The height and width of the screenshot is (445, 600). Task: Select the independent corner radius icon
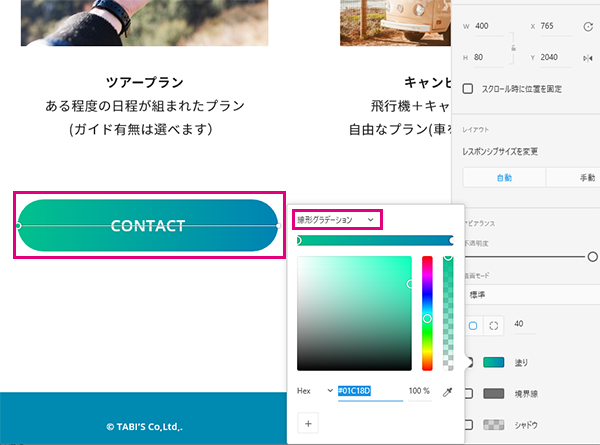pos(493,325)
